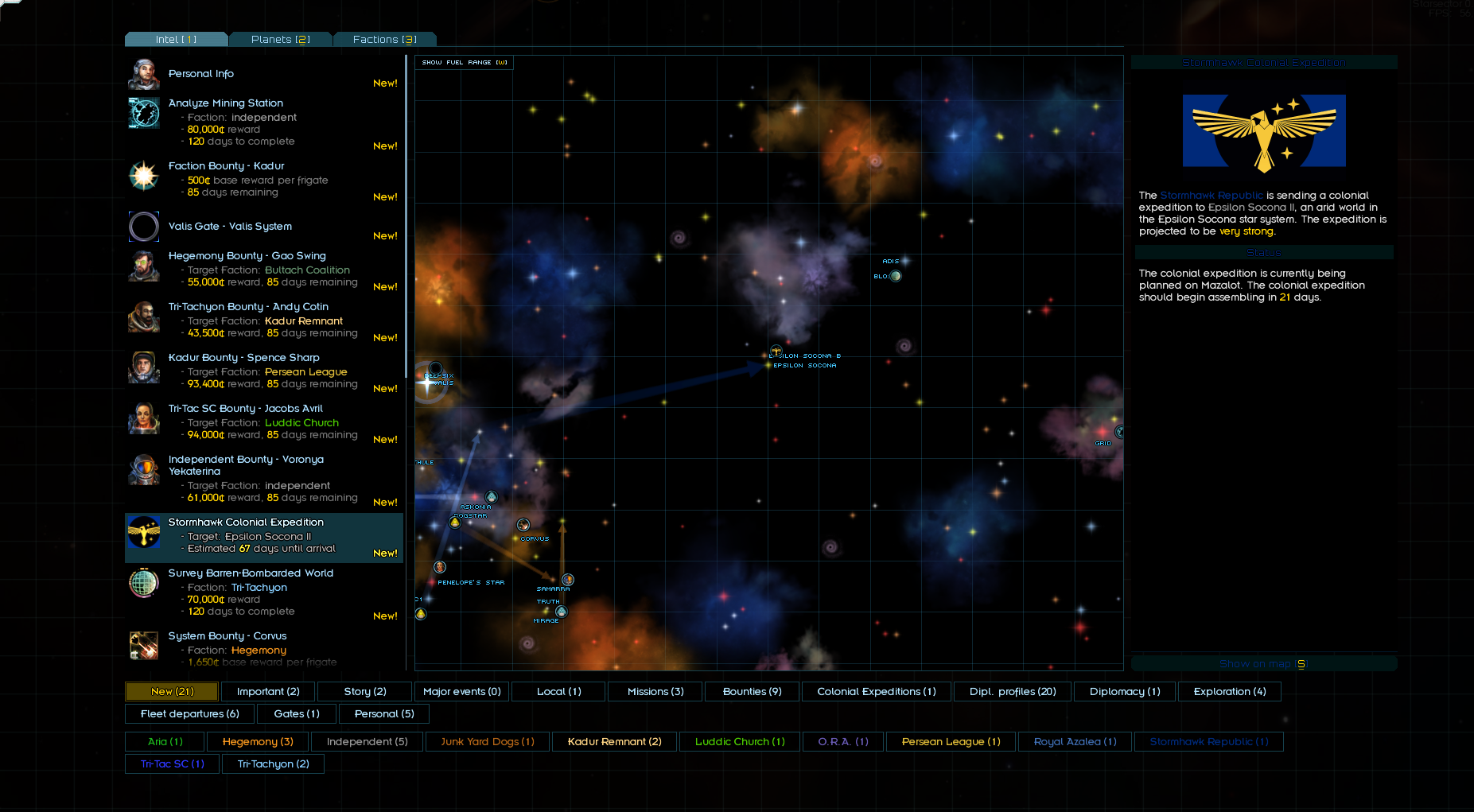
Task: Click the System Bounty Corvus icon
Action: pos(144,645)
